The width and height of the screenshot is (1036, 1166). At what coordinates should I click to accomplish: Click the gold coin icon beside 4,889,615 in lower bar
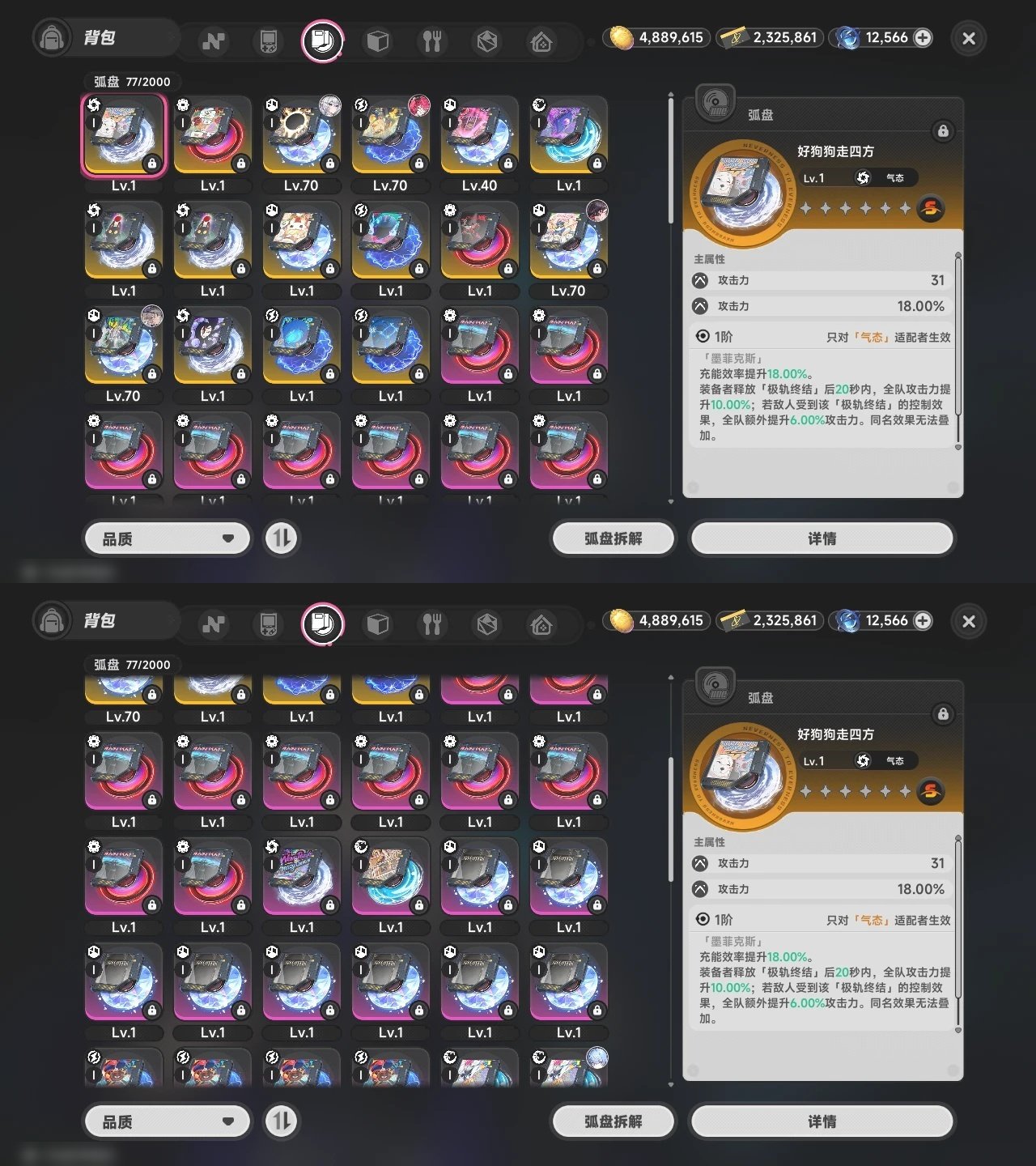click(x=621, y=621)
